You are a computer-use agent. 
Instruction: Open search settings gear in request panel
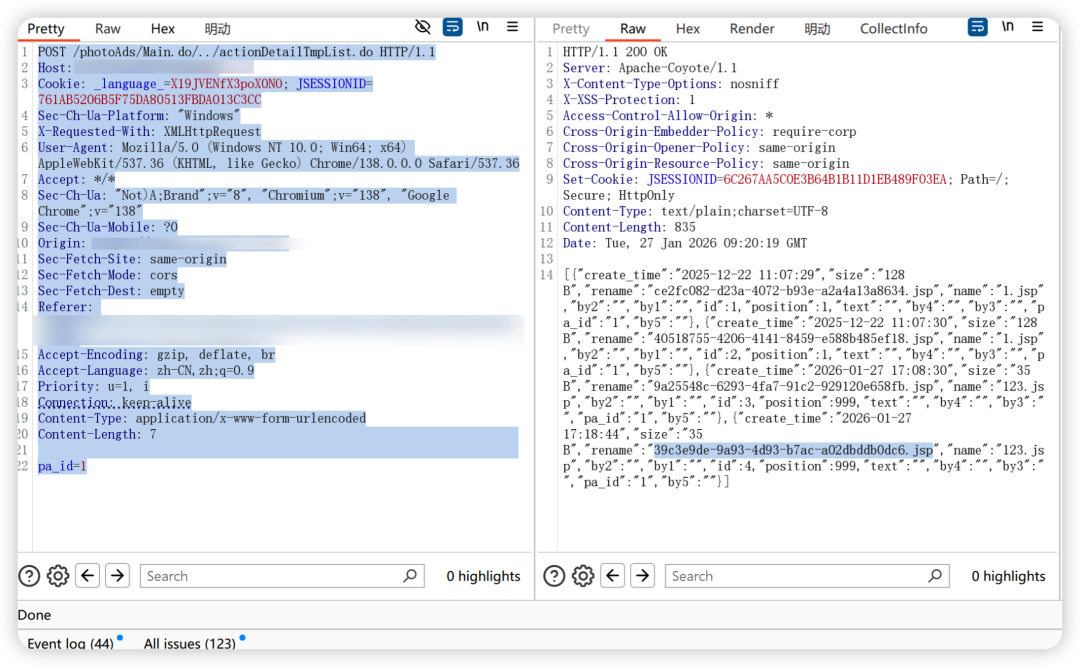pos(58,576)
